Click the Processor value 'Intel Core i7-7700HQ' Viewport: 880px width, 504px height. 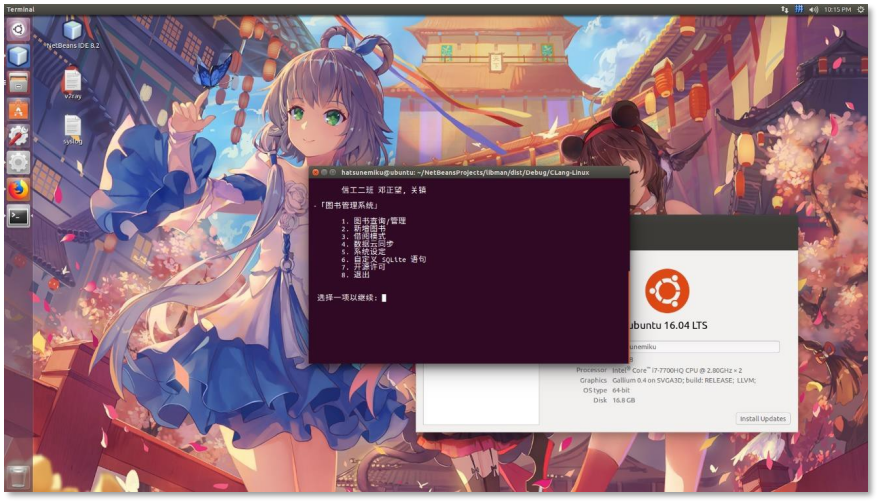coord(677,370)
